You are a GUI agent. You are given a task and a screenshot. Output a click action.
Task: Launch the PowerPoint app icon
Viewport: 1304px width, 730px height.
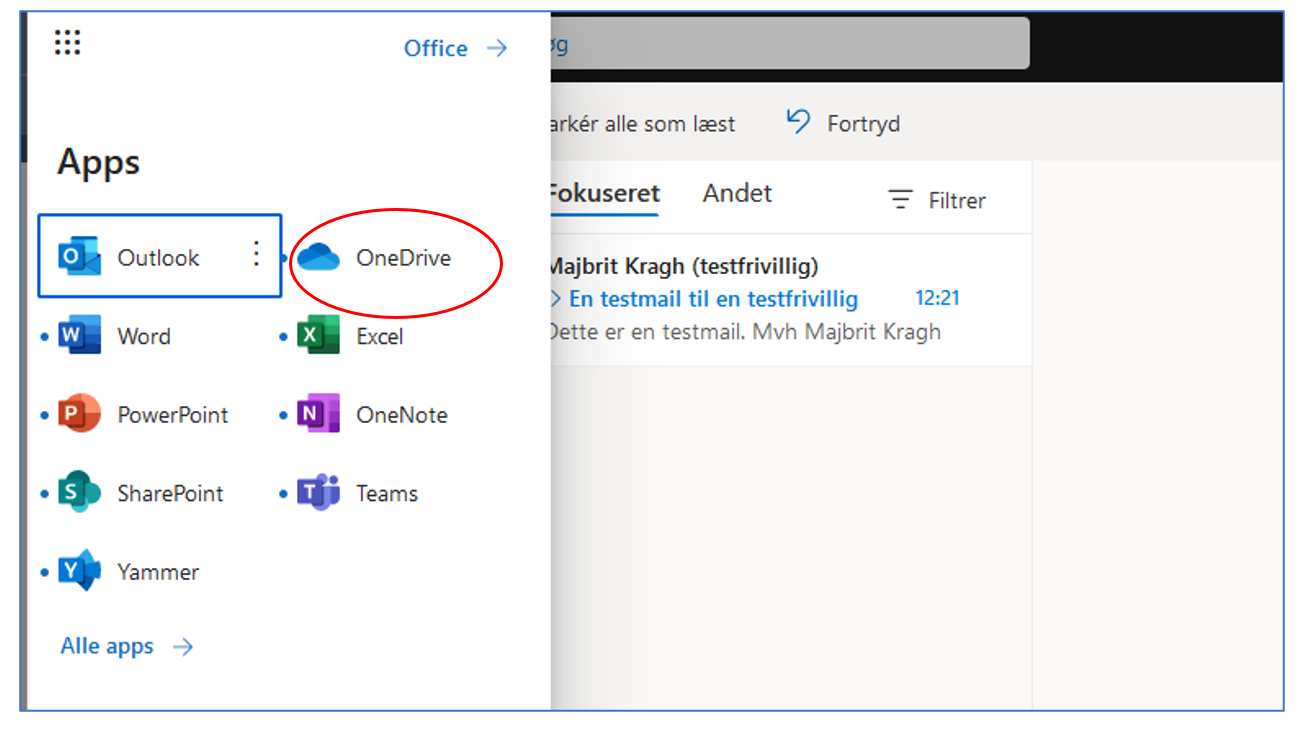coord(80,414)
